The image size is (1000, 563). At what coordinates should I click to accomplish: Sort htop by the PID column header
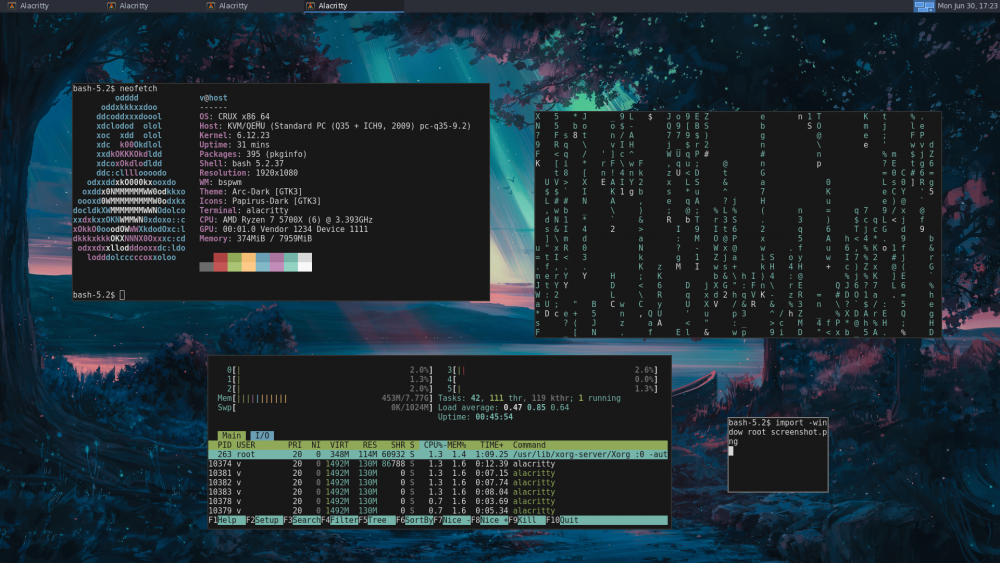click(224, 445)
